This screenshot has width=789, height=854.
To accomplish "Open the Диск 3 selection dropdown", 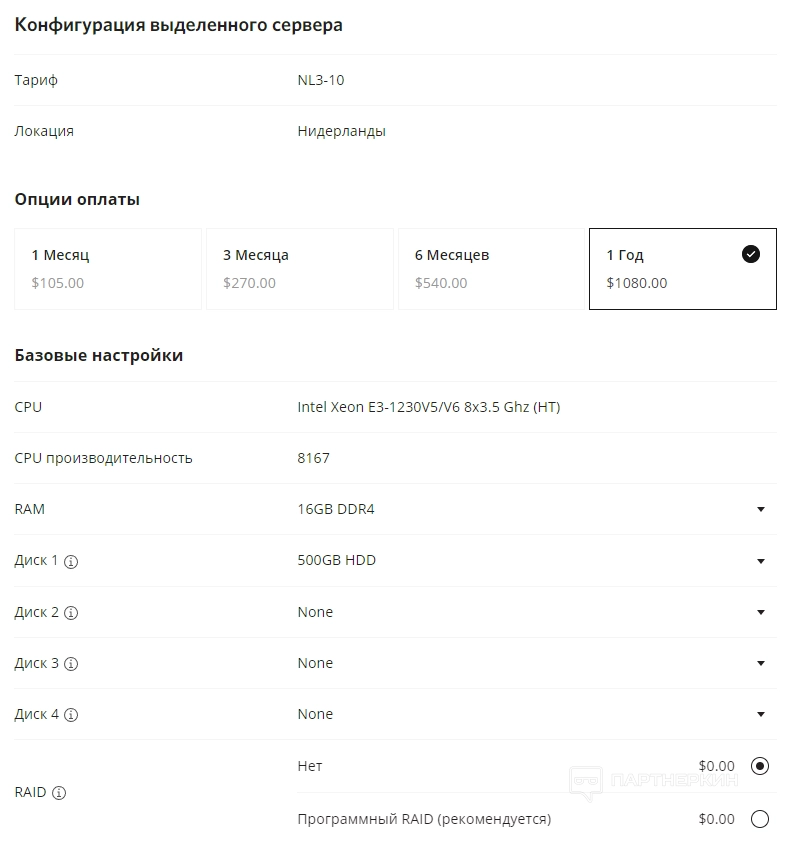I will click(x=760, y=663).
